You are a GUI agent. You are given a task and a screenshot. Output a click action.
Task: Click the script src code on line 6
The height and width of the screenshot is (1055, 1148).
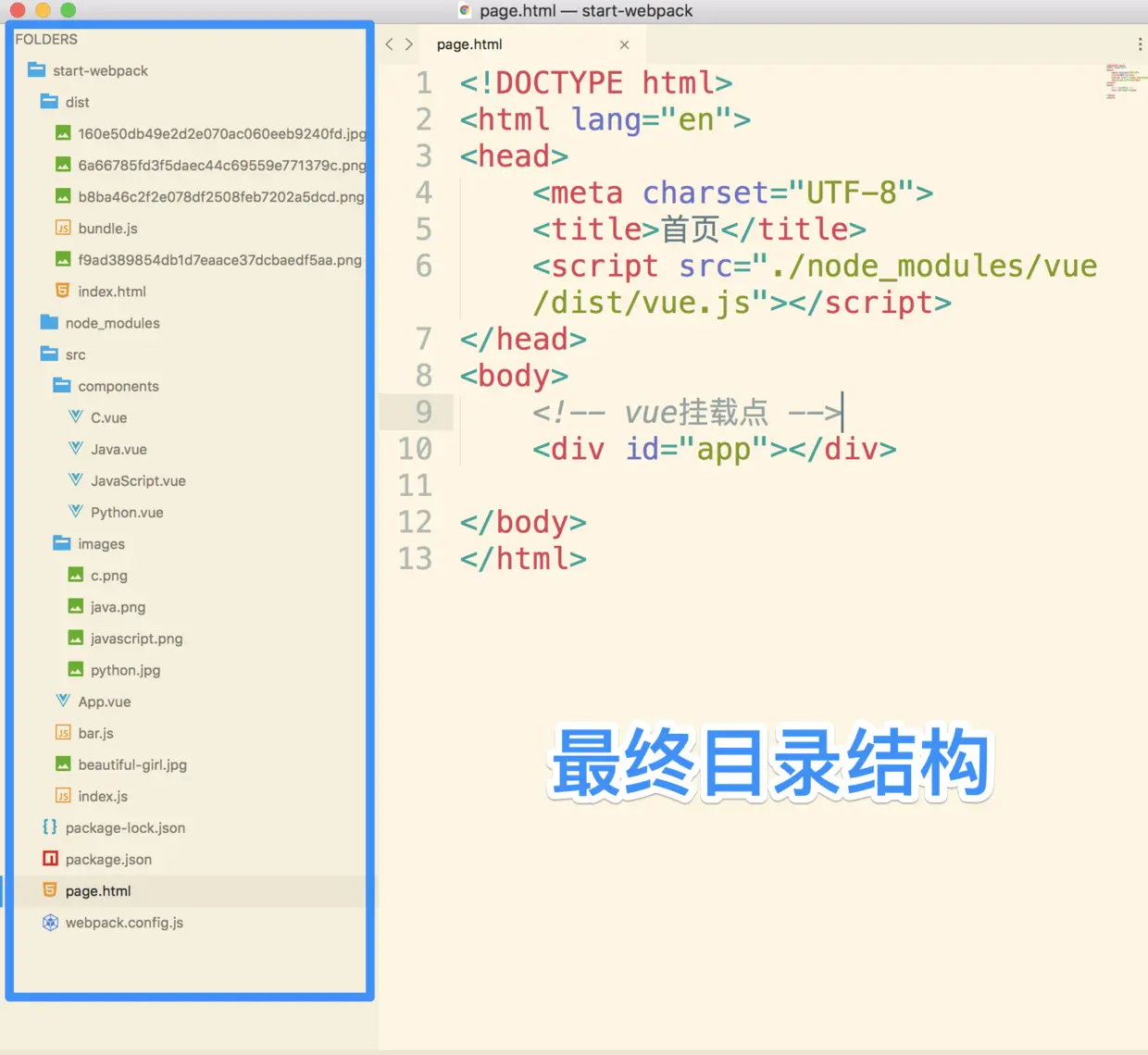(x=815, y=284)
